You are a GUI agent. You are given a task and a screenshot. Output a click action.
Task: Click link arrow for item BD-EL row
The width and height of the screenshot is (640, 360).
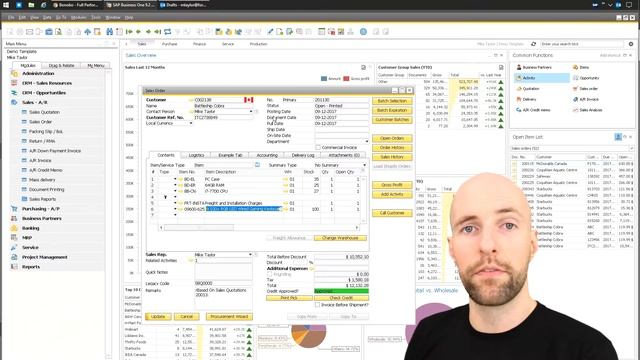point(180,179)
